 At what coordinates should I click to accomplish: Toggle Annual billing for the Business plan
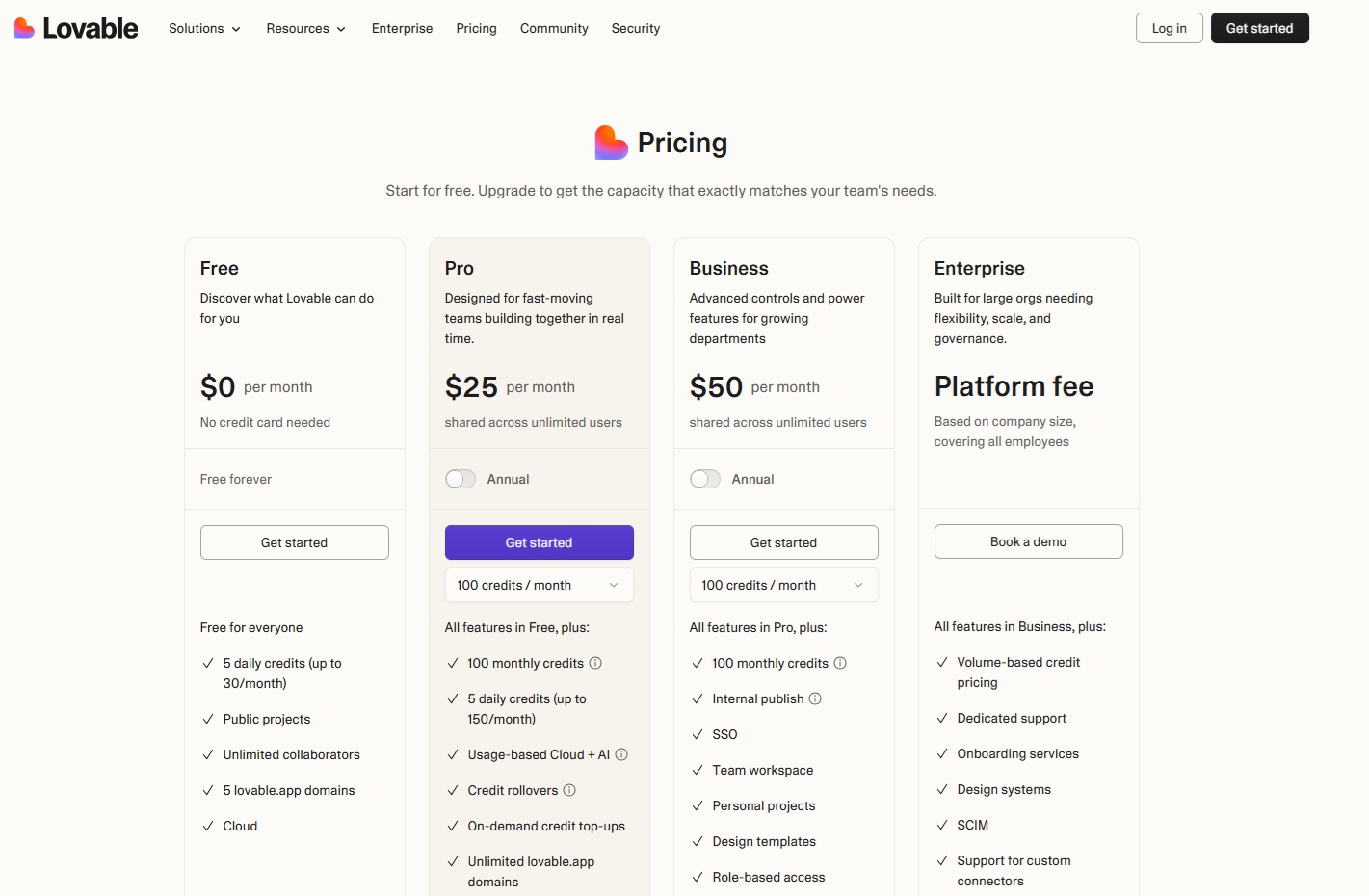704,479
